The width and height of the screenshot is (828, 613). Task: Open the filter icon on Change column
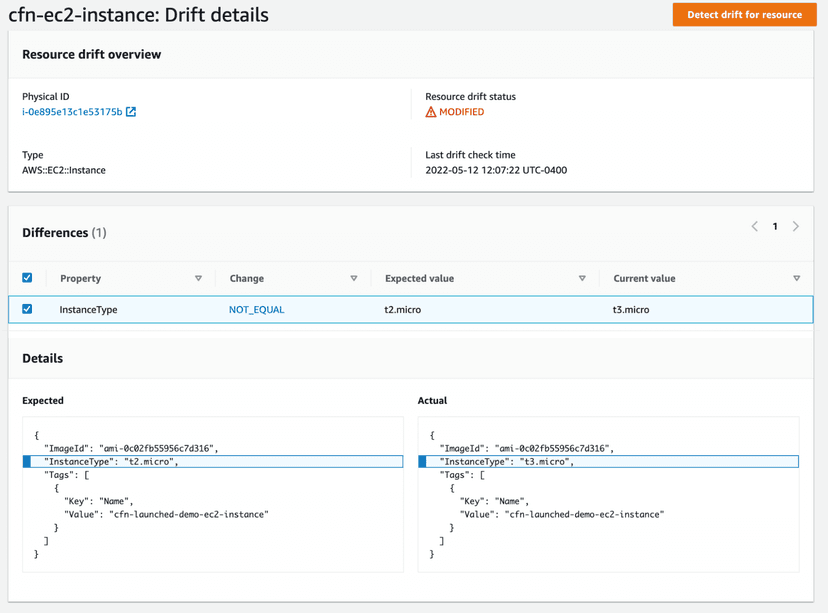(354, 278)
